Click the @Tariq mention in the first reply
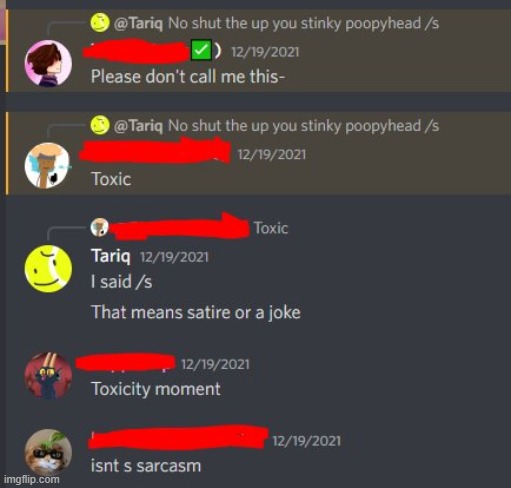Viewport: 511px width, 488px height. click(x=138, y=24)
